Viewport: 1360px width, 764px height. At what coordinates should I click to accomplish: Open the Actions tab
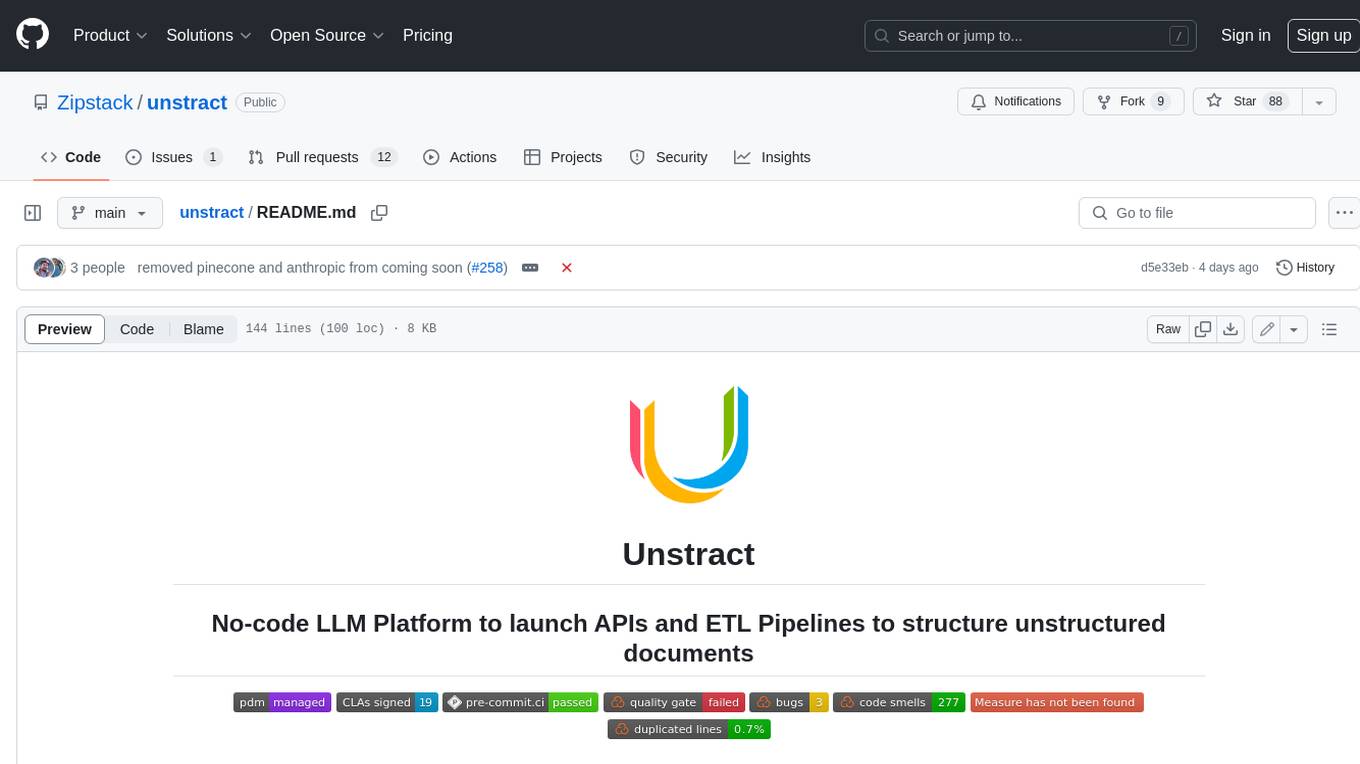pyautogui.click(x=460, y=157)
